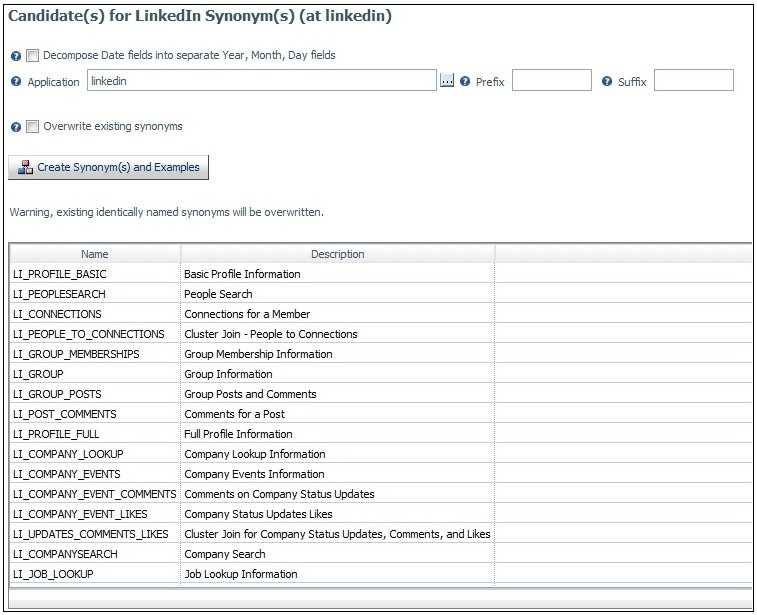The height and width of the screenshot is (615, 757).
Task: Open application browse ellipsis button
Action: 447,81
